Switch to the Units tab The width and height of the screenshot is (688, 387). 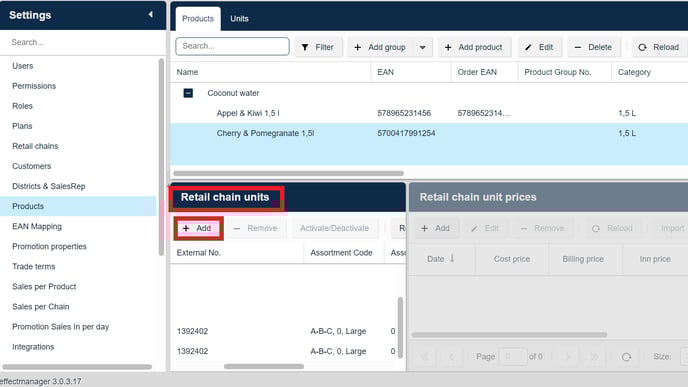239,18
